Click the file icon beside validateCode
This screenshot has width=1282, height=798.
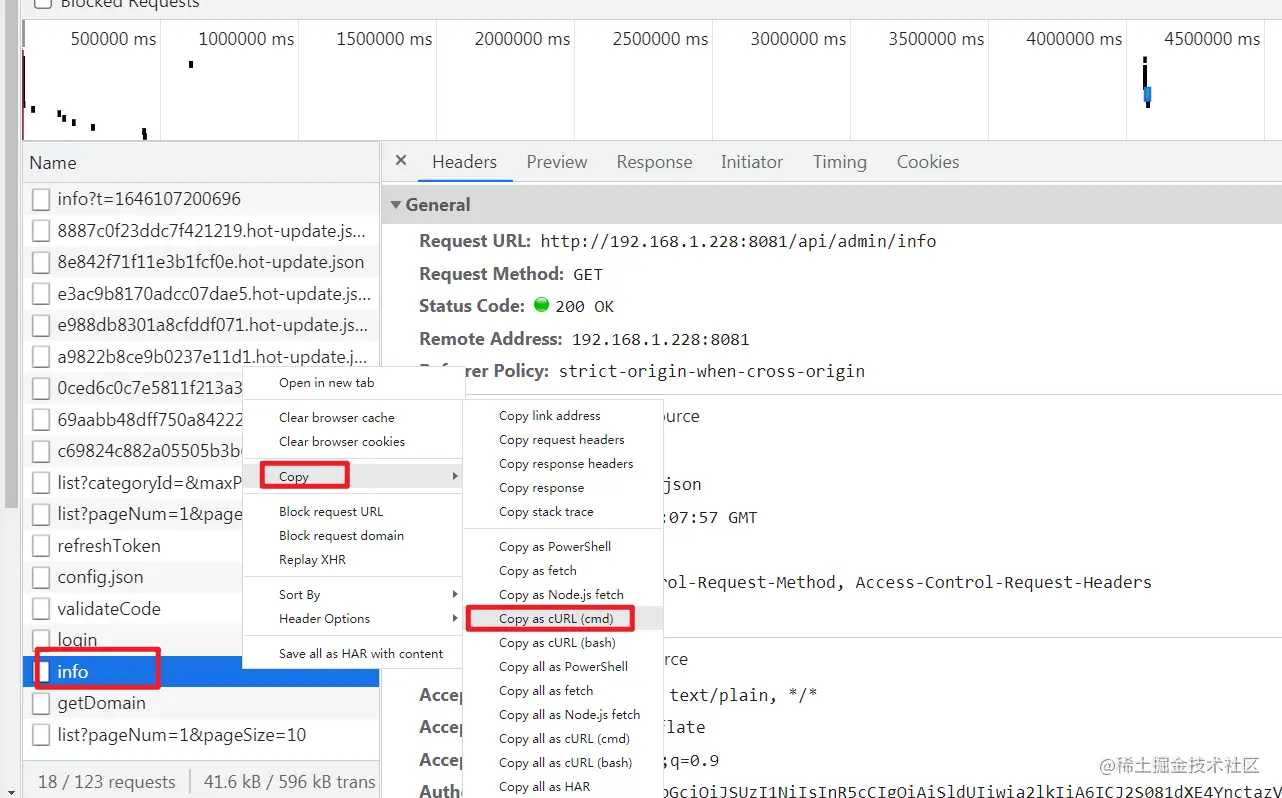[x=40, y=609]
